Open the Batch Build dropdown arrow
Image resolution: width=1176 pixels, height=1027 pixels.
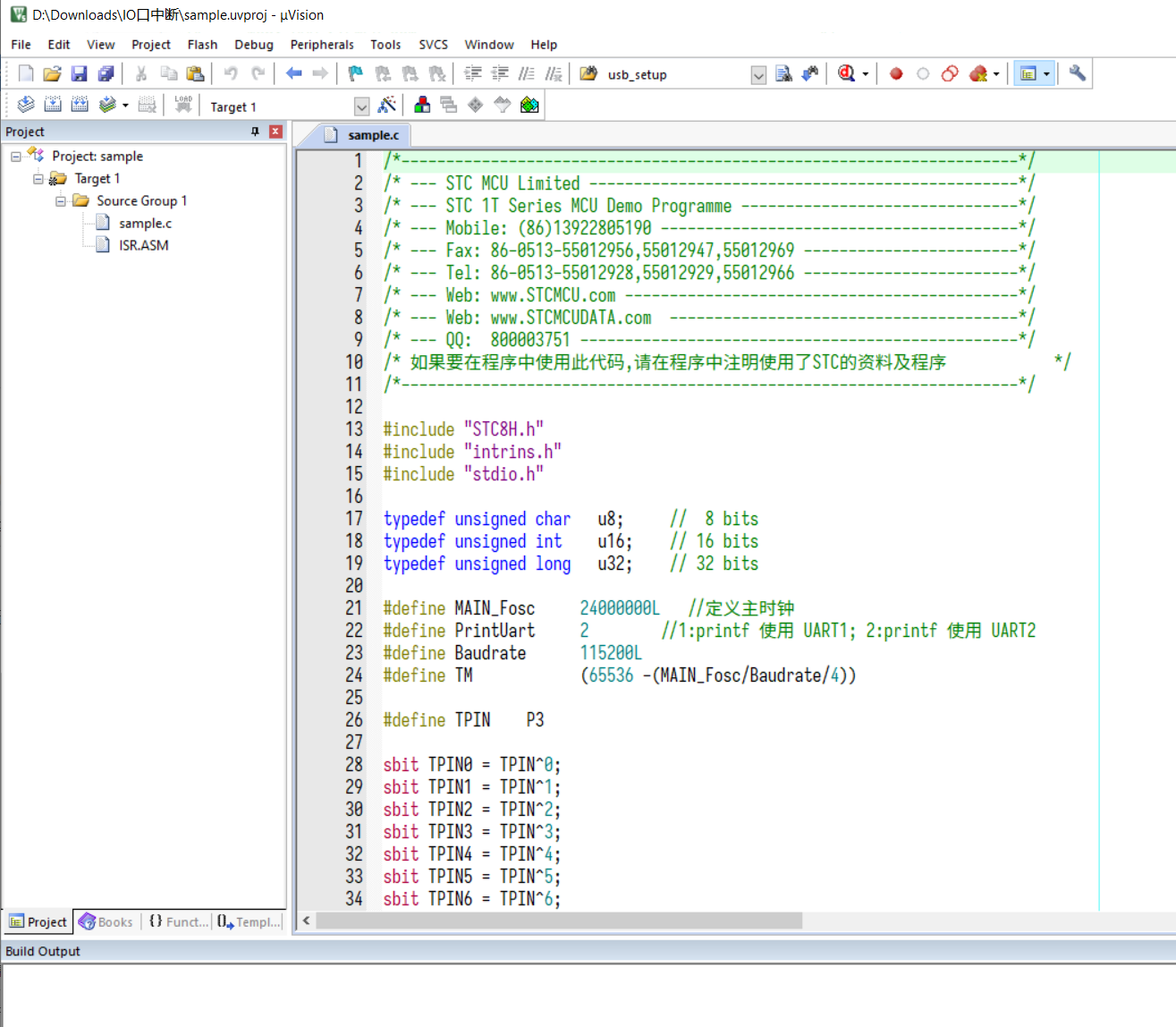tap(125, 106)
